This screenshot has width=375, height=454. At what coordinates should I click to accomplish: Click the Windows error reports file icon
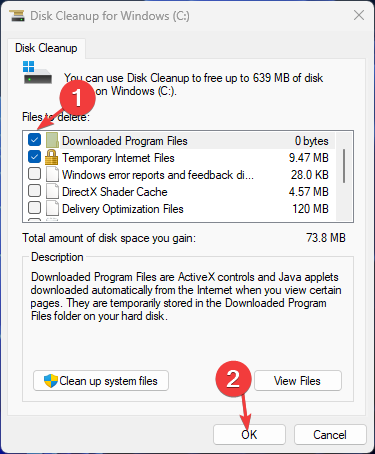point(52,174)
